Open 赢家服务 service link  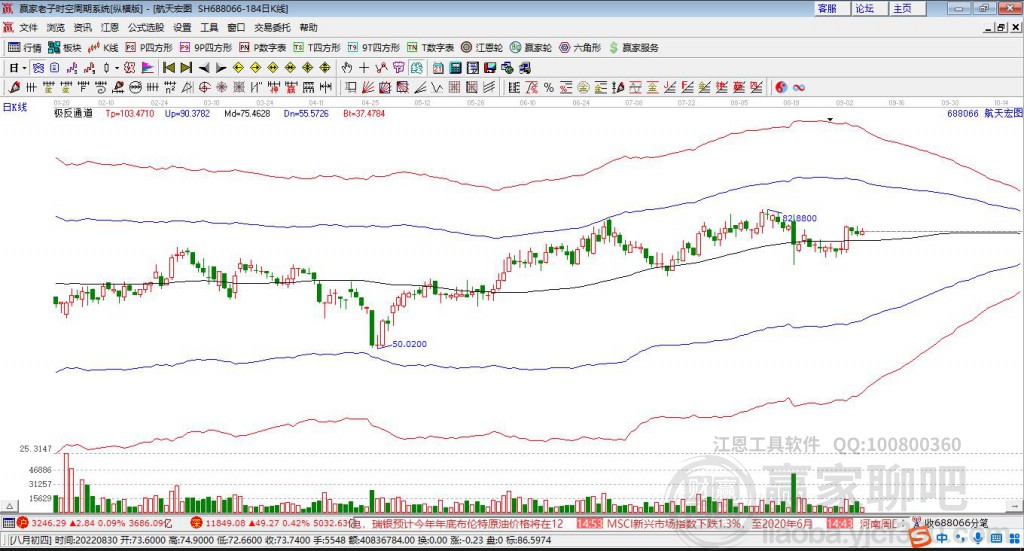[633, 48]
